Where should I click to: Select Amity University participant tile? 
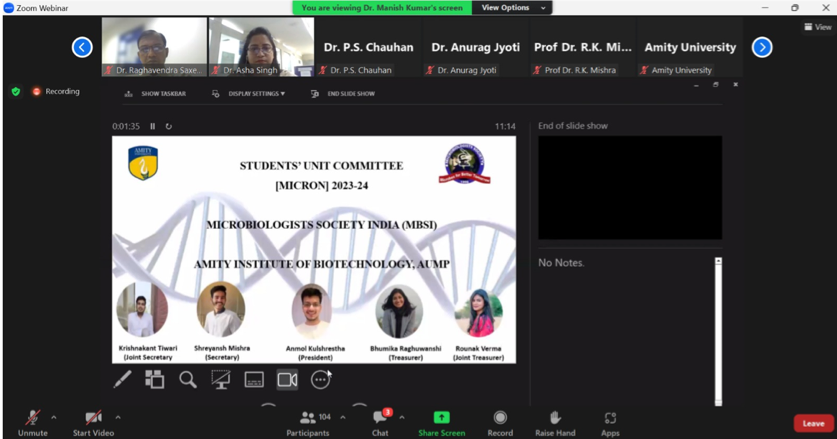pos(690,47)
